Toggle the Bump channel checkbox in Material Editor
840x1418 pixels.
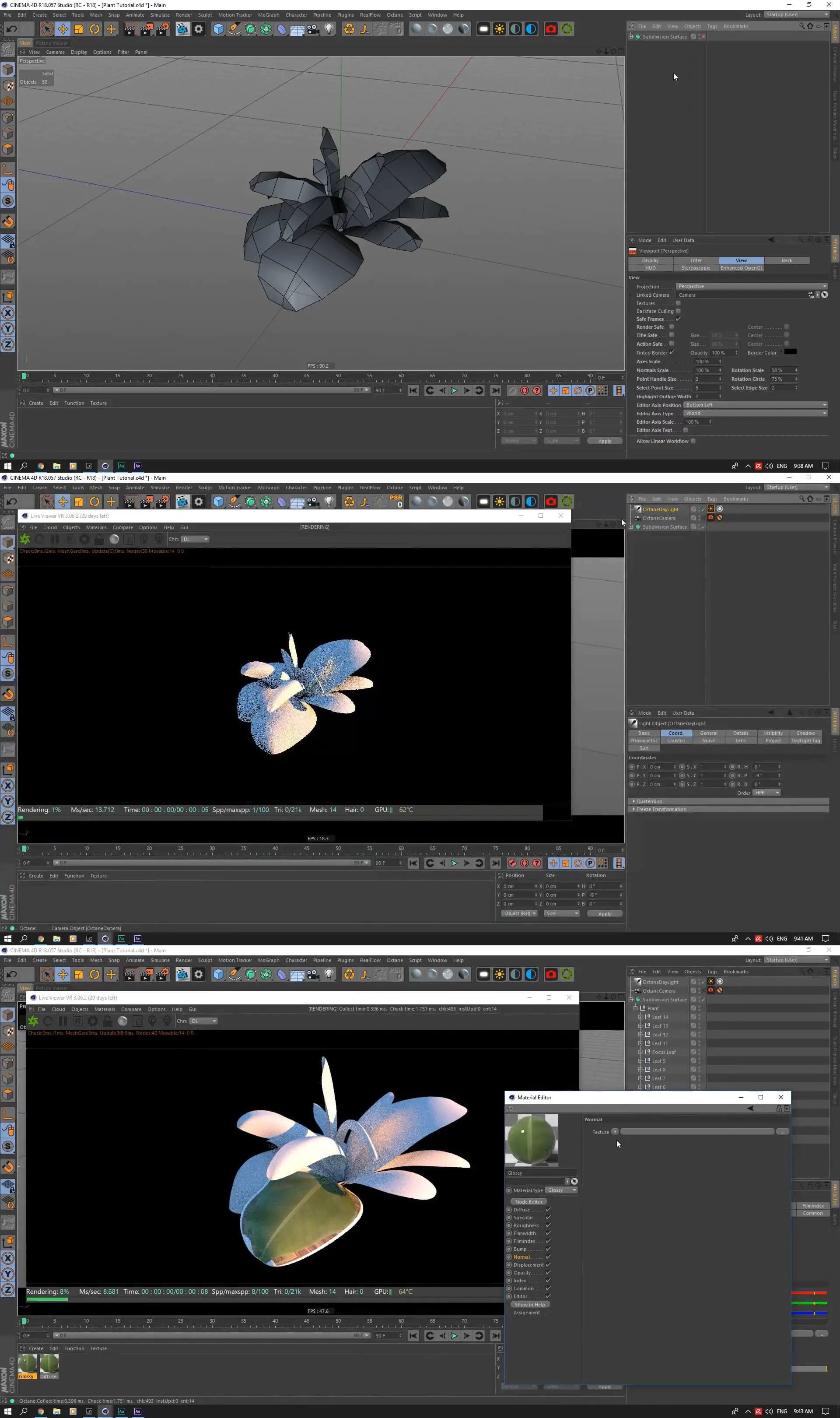[548, 1249]
